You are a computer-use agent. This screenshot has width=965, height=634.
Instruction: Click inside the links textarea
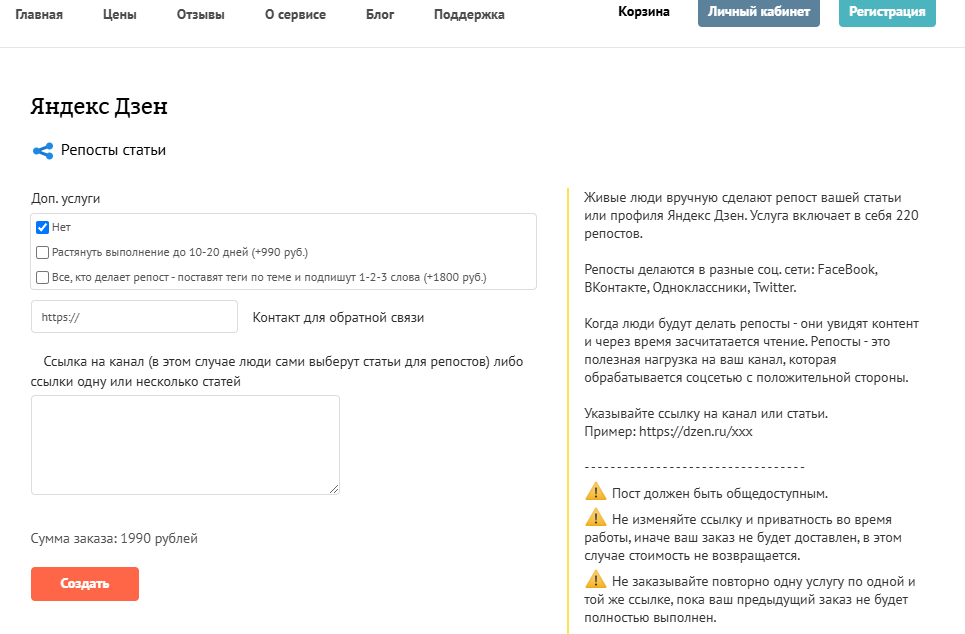coord(185,445)
